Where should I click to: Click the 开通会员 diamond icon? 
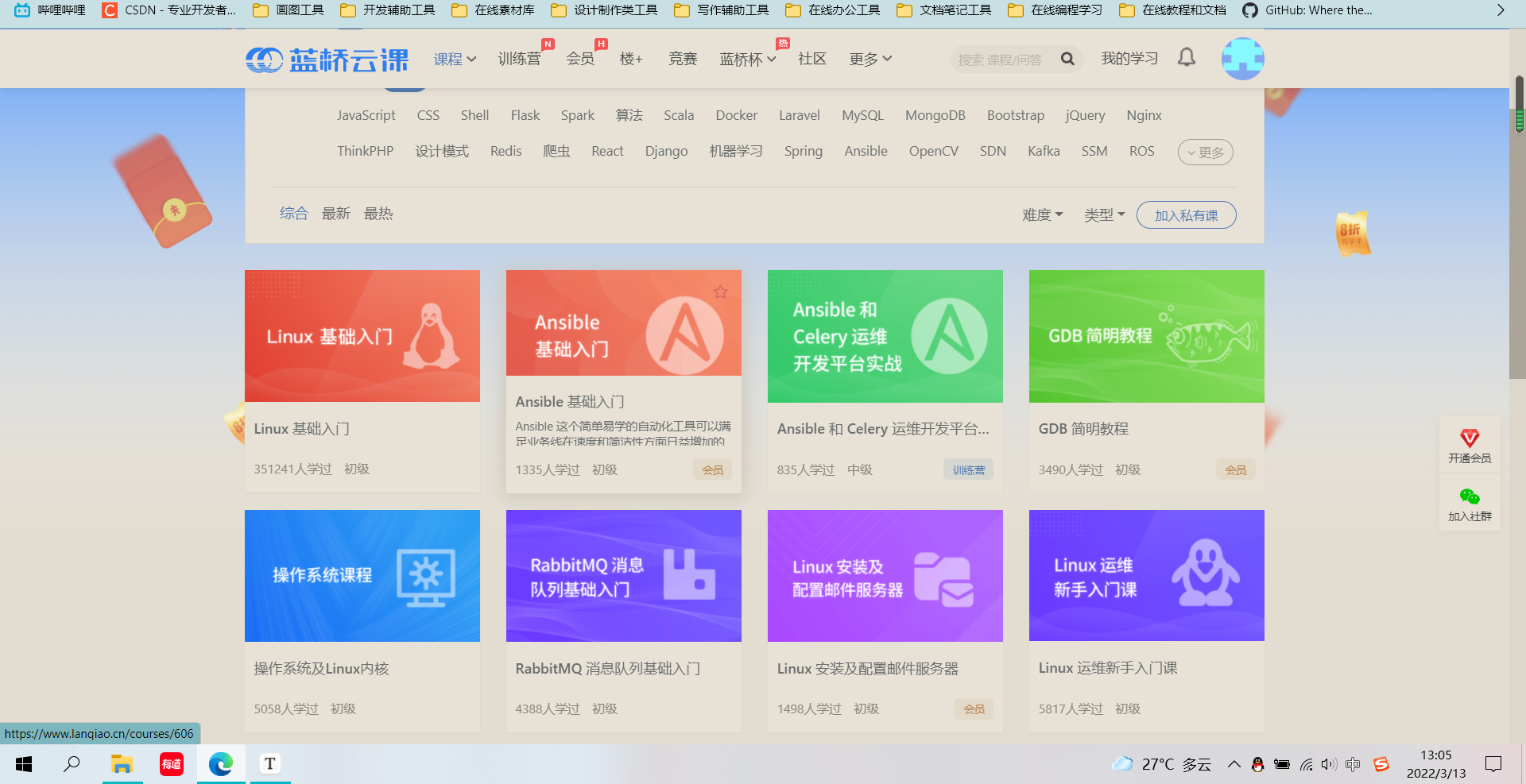[1470, 438]
